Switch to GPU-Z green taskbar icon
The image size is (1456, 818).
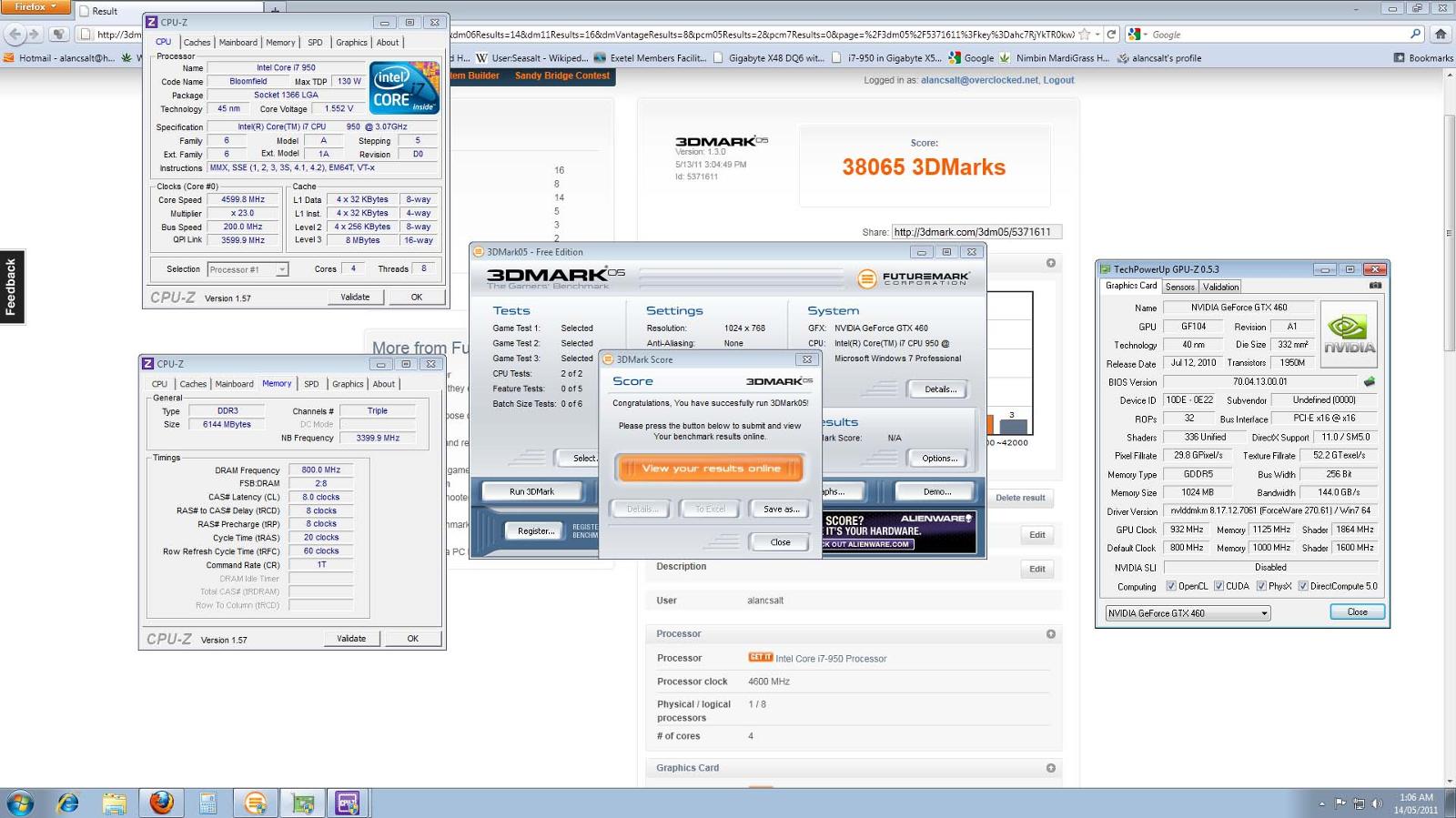tap(302, 803)
